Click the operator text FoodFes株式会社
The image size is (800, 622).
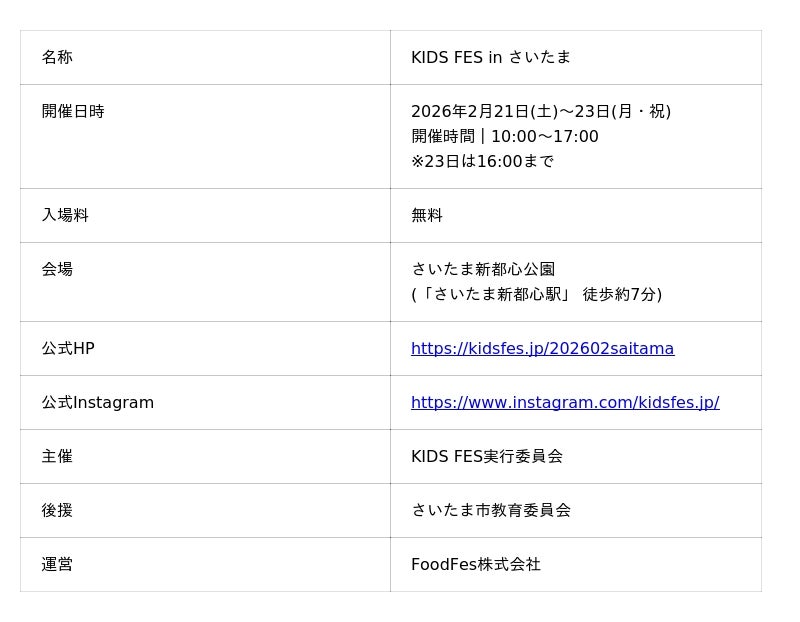click(476, 565)
